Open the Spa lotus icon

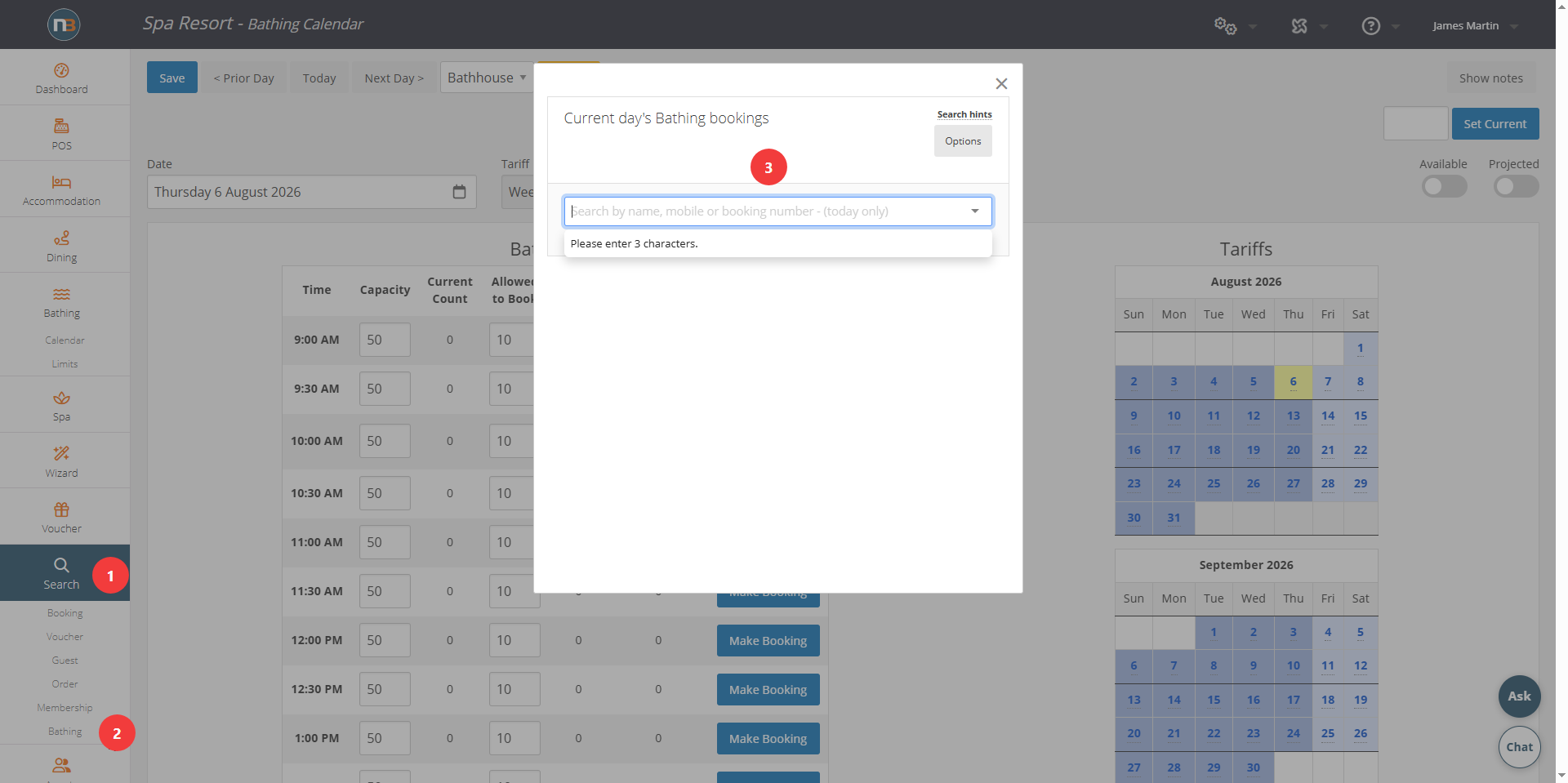click(x=61, y=398)
